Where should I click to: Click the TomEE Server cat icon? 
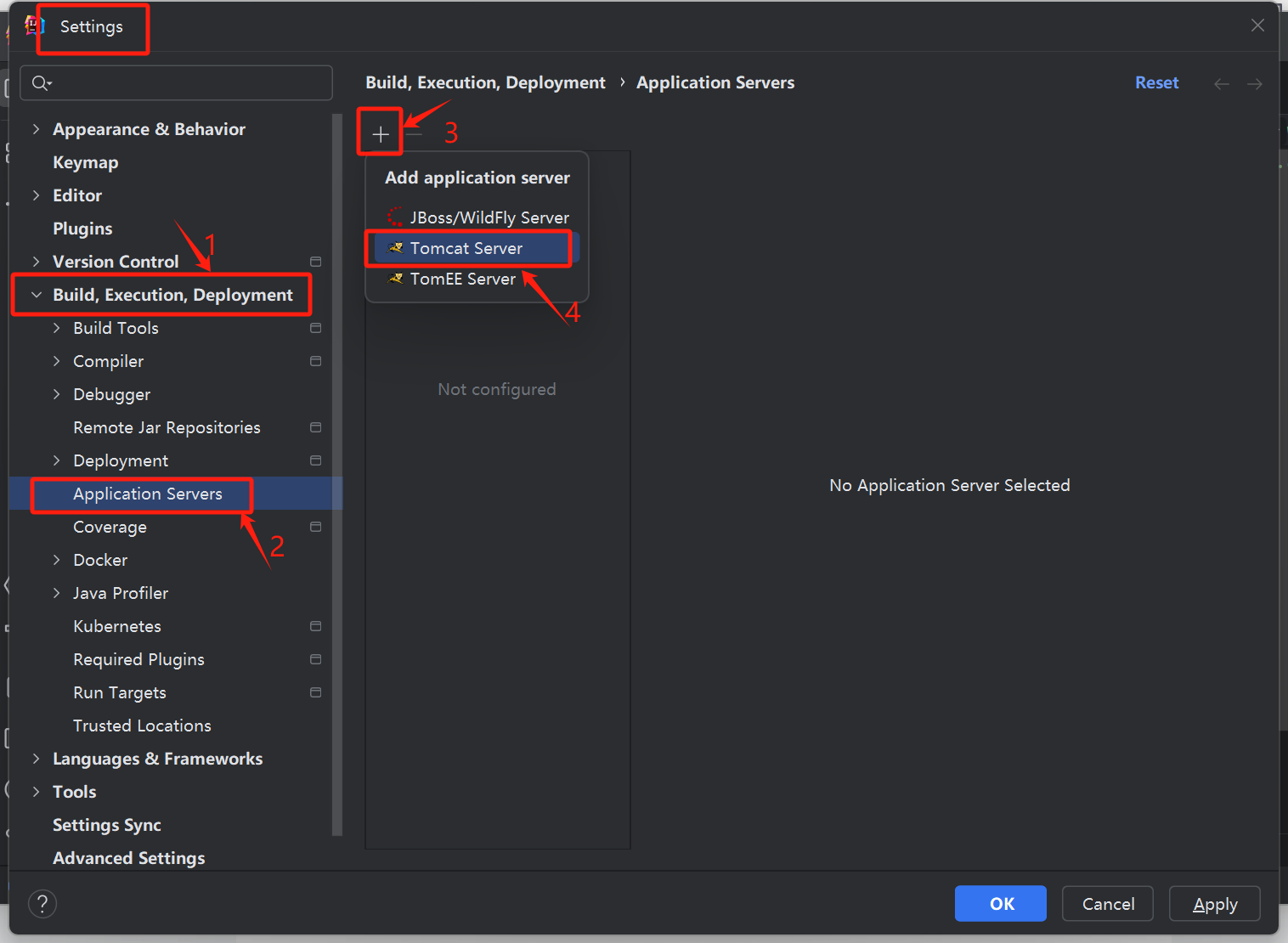pyautogui.click(x=395, y=279)
